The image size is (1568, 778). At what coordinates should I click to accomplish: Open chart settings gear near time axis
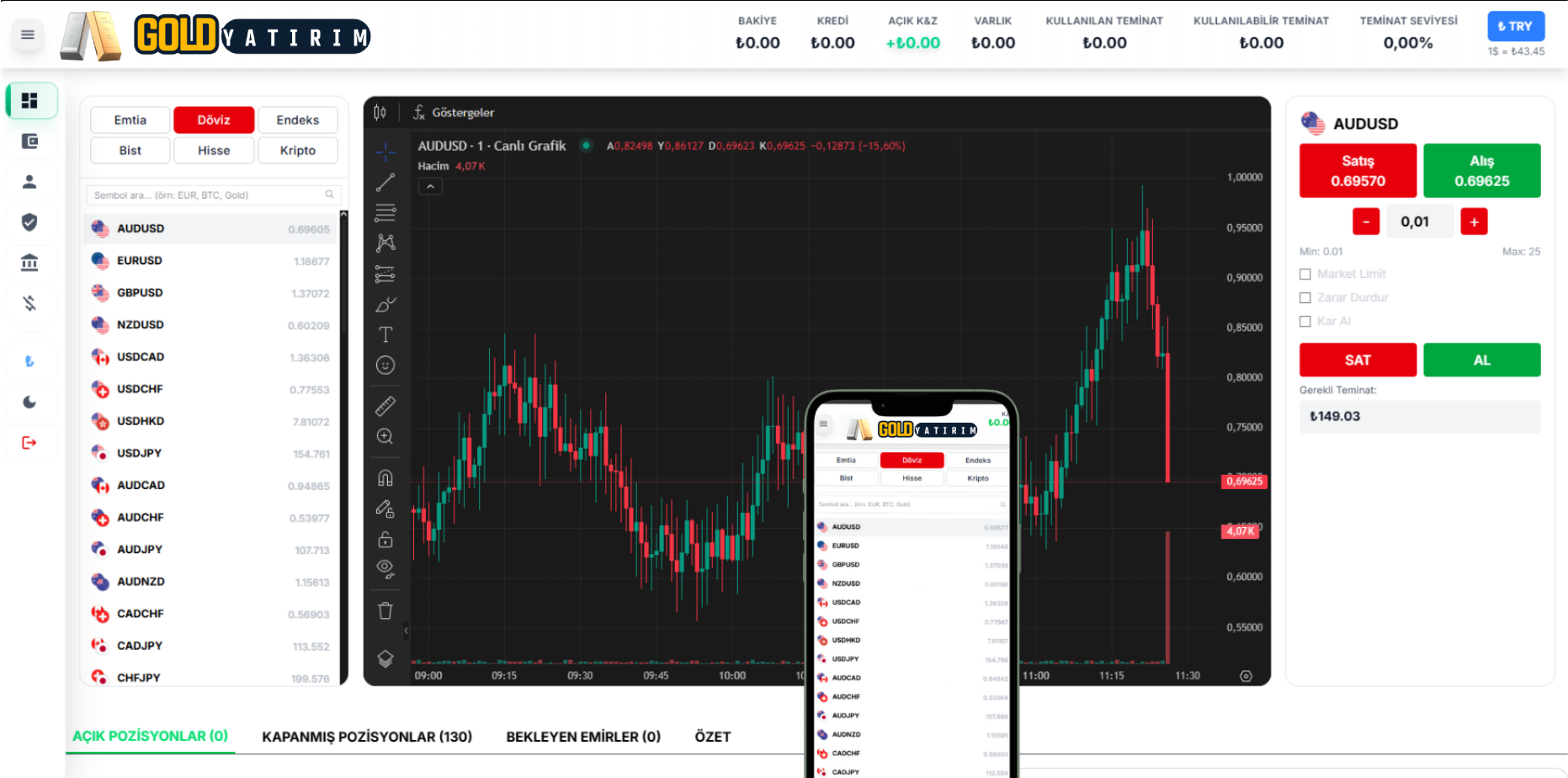[1246, 676]
